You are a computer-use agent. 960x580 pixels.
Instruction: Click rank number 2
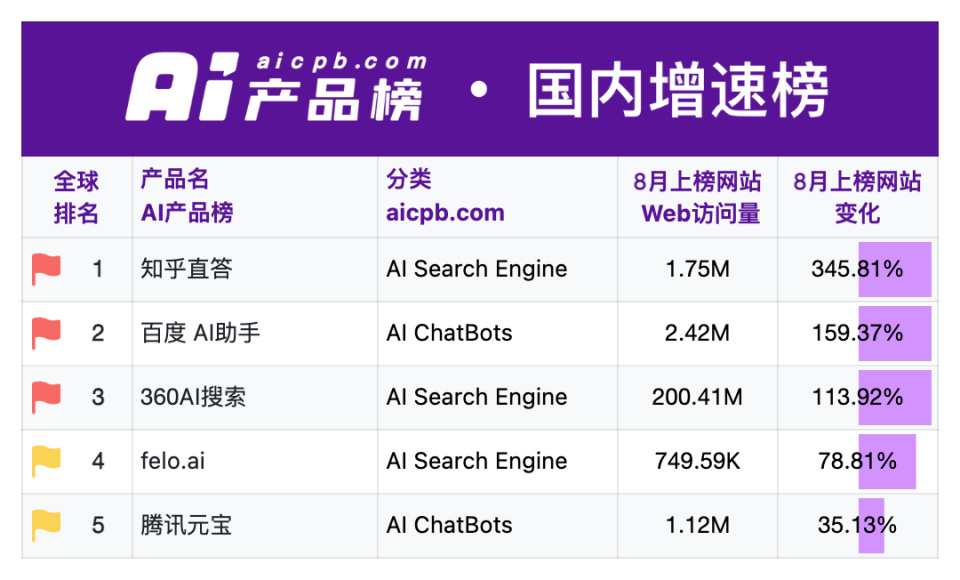97,333
